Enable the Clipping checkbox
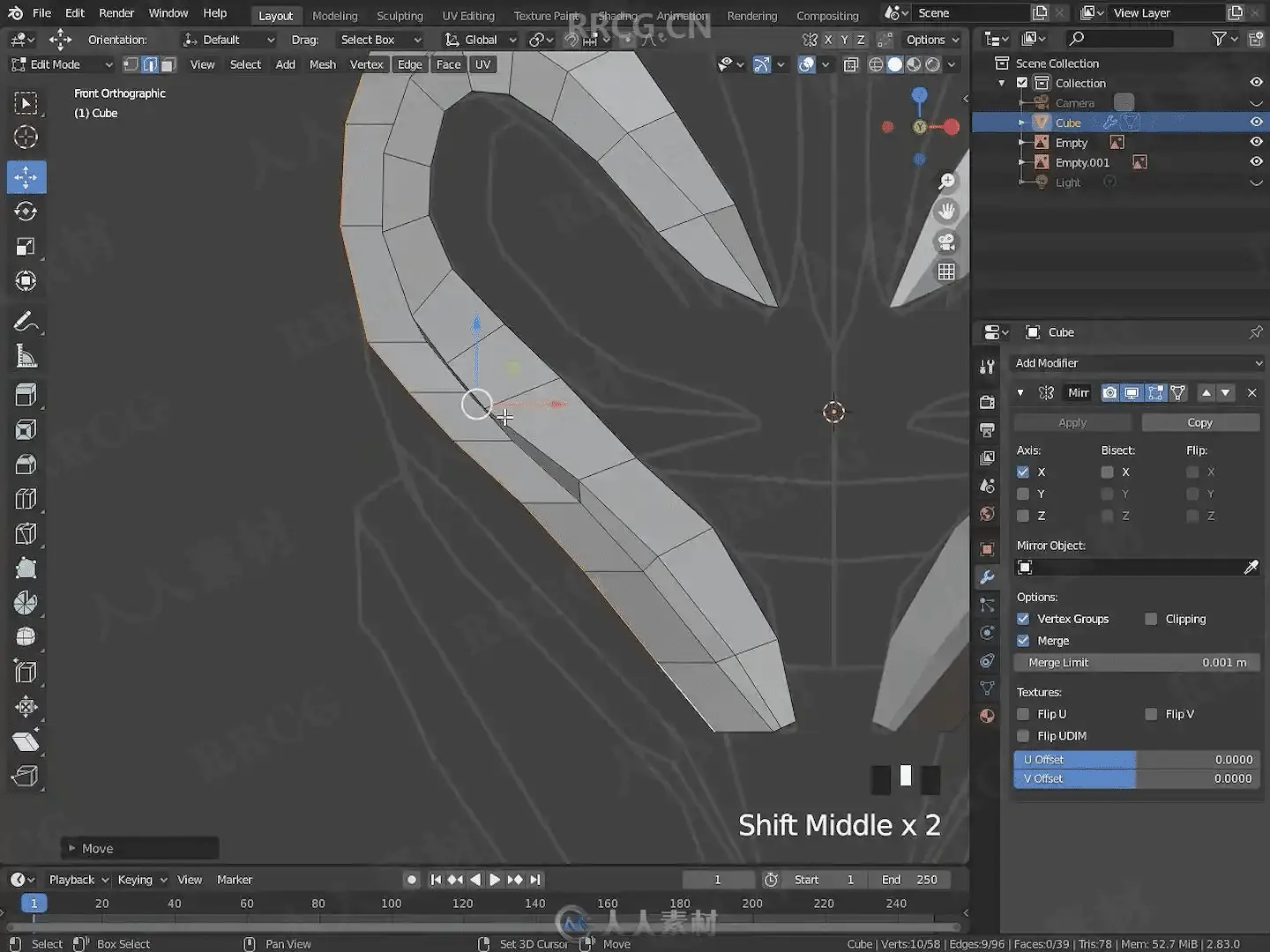The image size is (1270, 952). pyautogui.click(x=1151, y=619)
